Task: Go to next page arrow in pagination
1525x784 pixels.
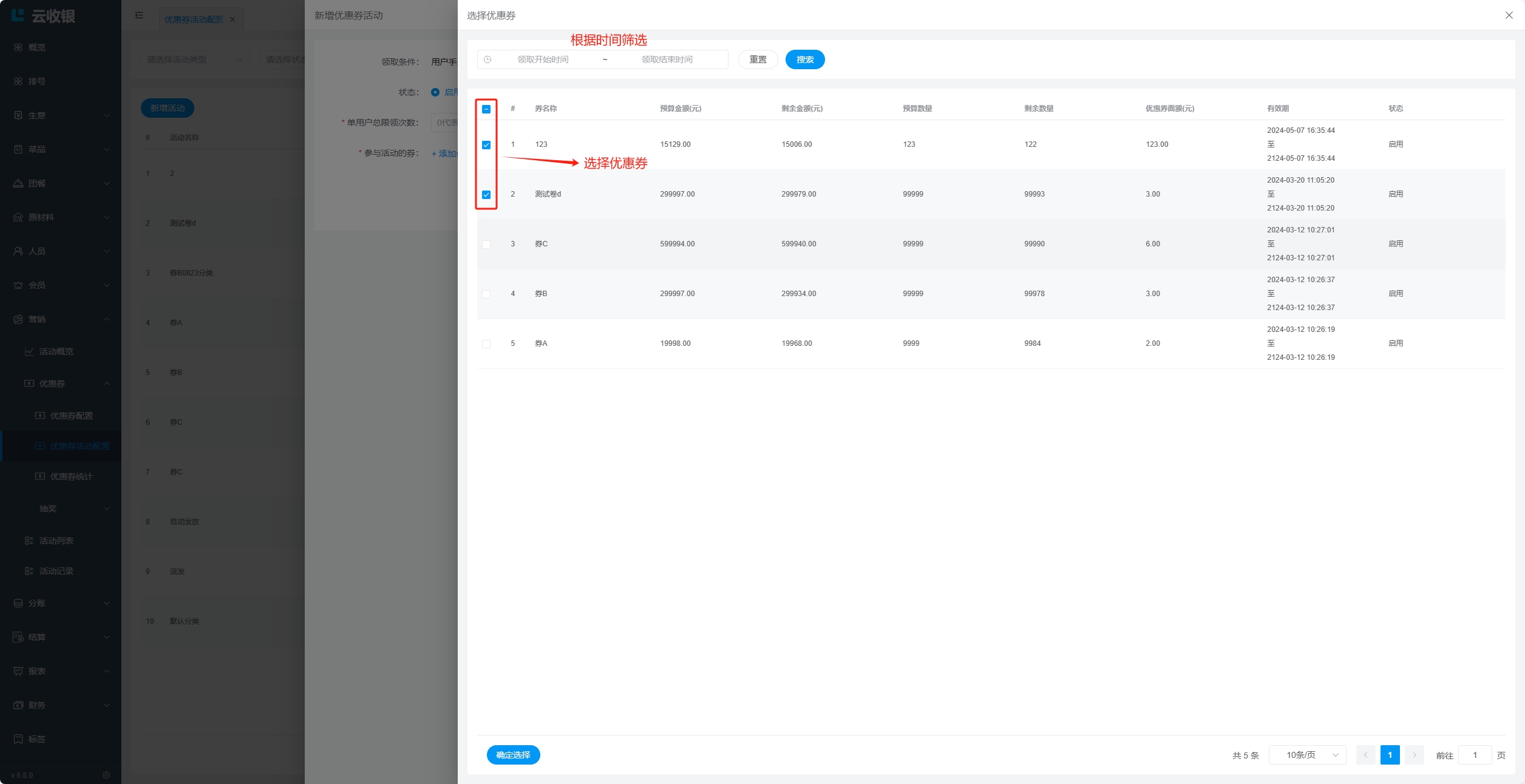Action: (x=1414, y=755)
